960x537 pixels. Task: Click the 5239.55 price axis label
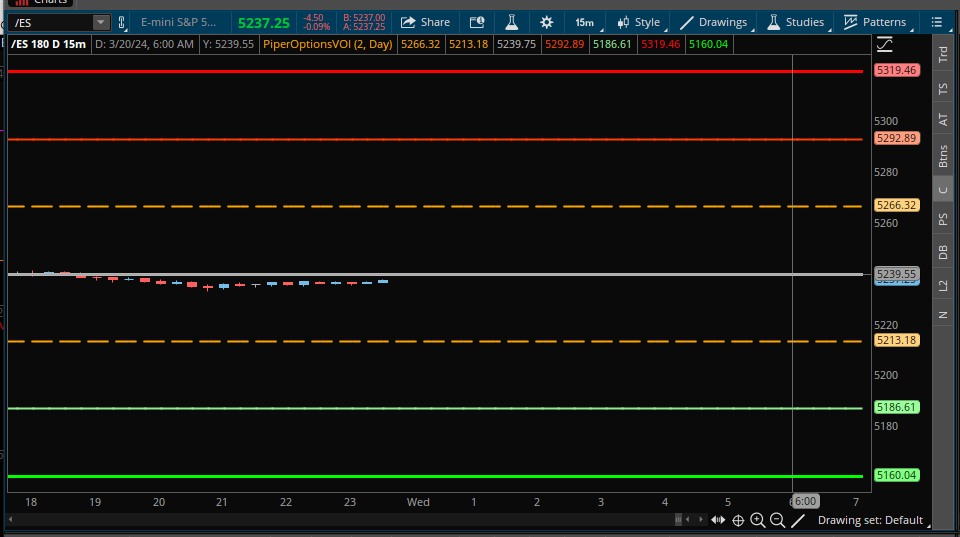[x=896, y=274]
